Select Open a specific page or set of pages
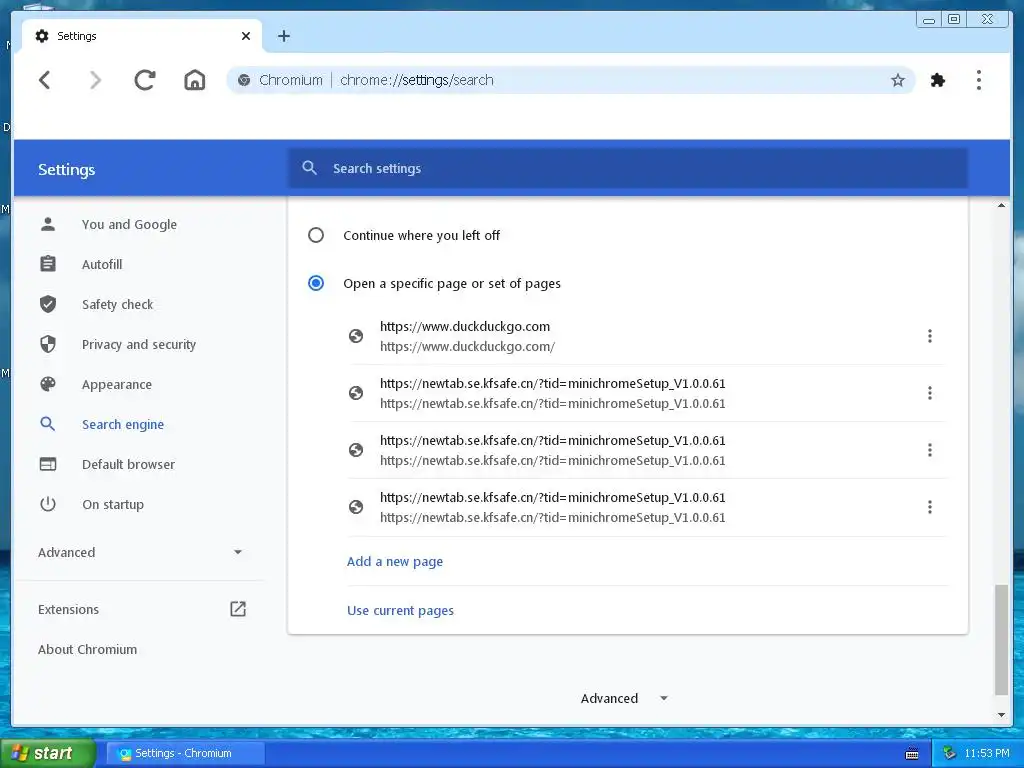This screenshot has height=768, width=1024. (315, 283)
